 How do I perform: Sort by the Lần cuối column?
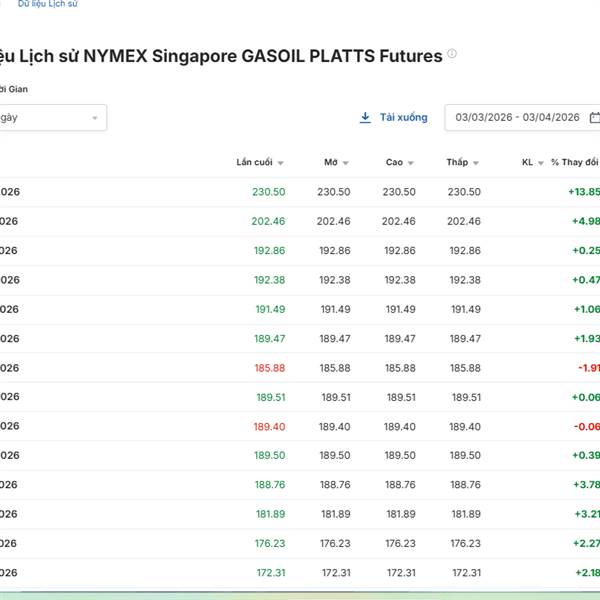(259, 162)
